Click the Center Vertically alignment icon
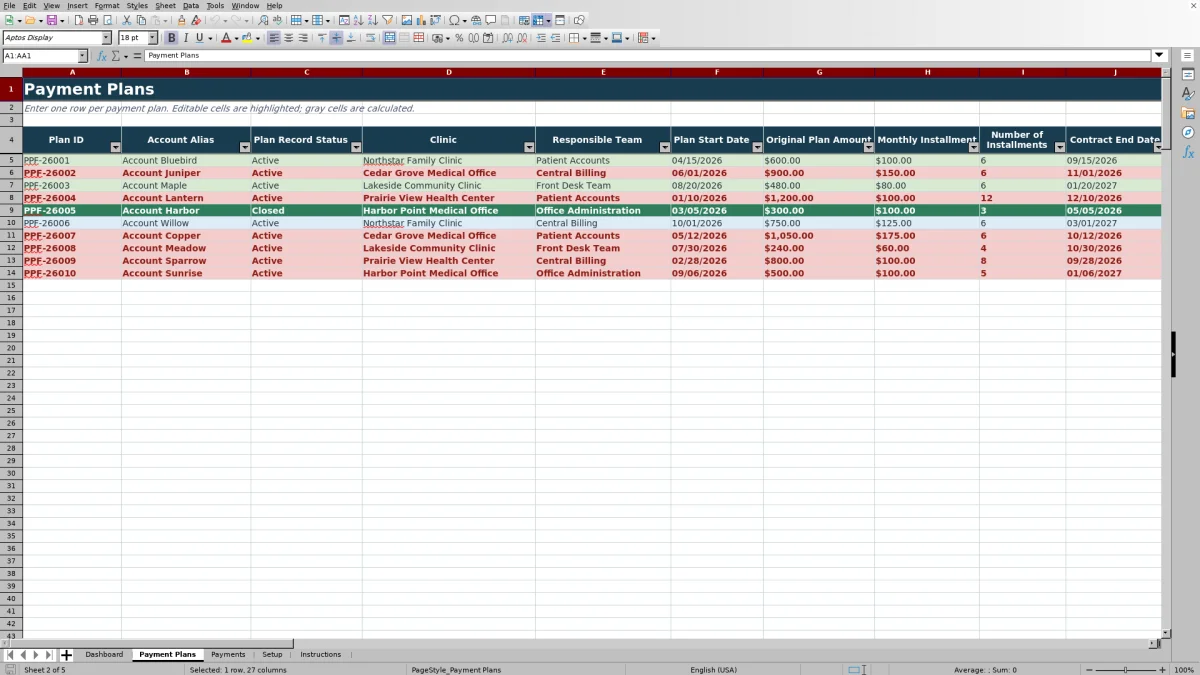Image resolution: width=1200 pixels, height=675 pixels. pos(336,38)
